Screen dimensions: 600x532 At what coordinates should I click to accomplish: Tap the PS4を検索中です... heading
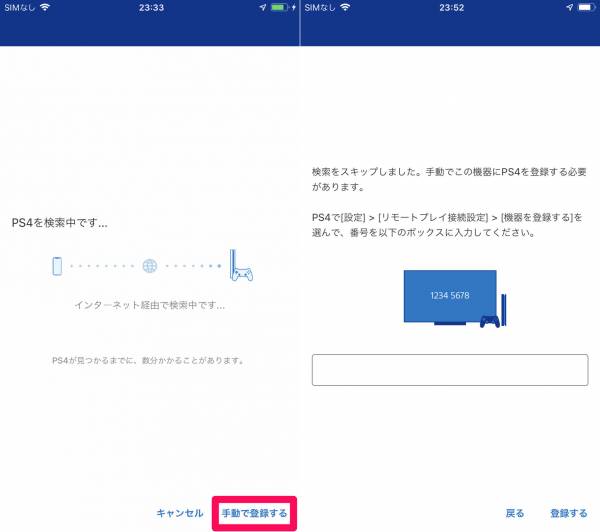tap(60, 222)
